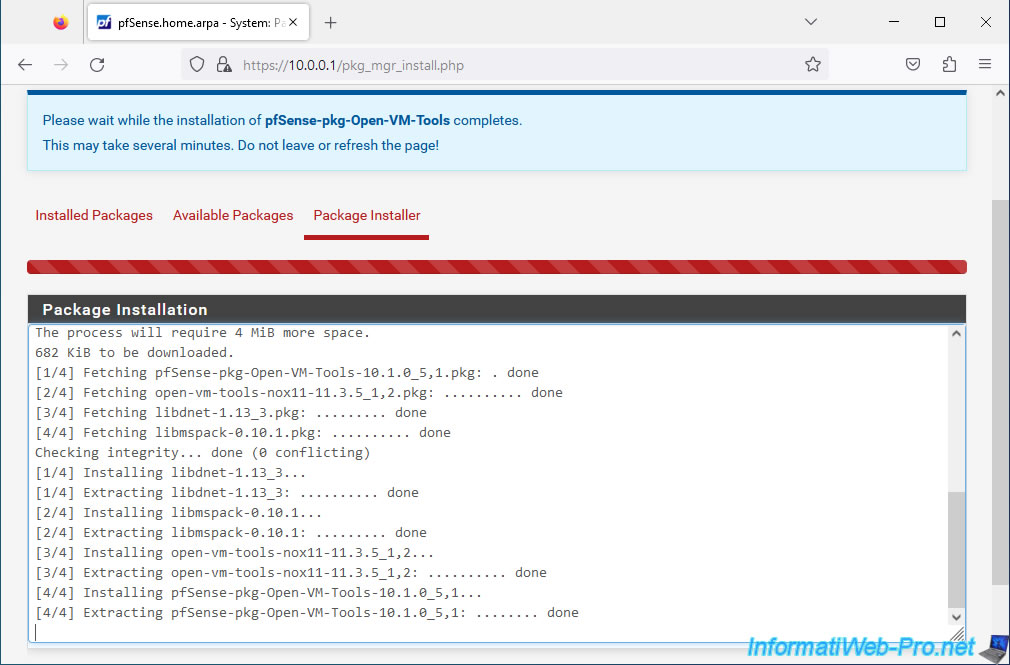View the padlock connection security info
The image size is (1010, 665).
224,64
